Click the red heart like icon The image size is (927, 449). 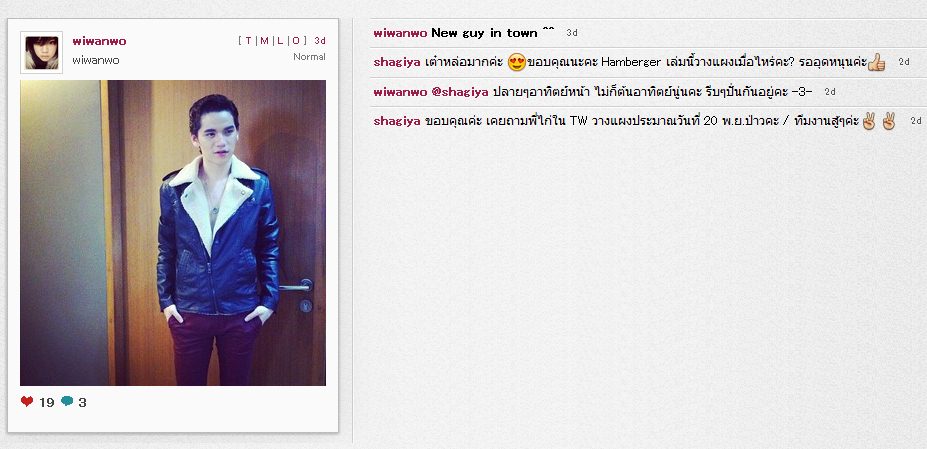27,402
